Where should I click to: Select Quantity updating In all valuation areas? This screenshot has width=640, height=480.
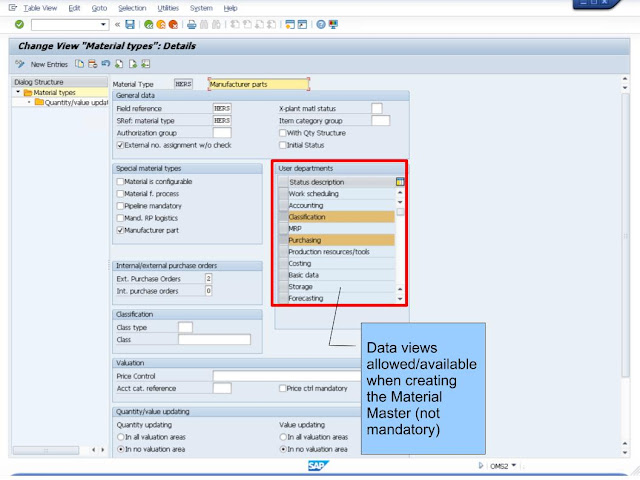[x=121, y=437]
